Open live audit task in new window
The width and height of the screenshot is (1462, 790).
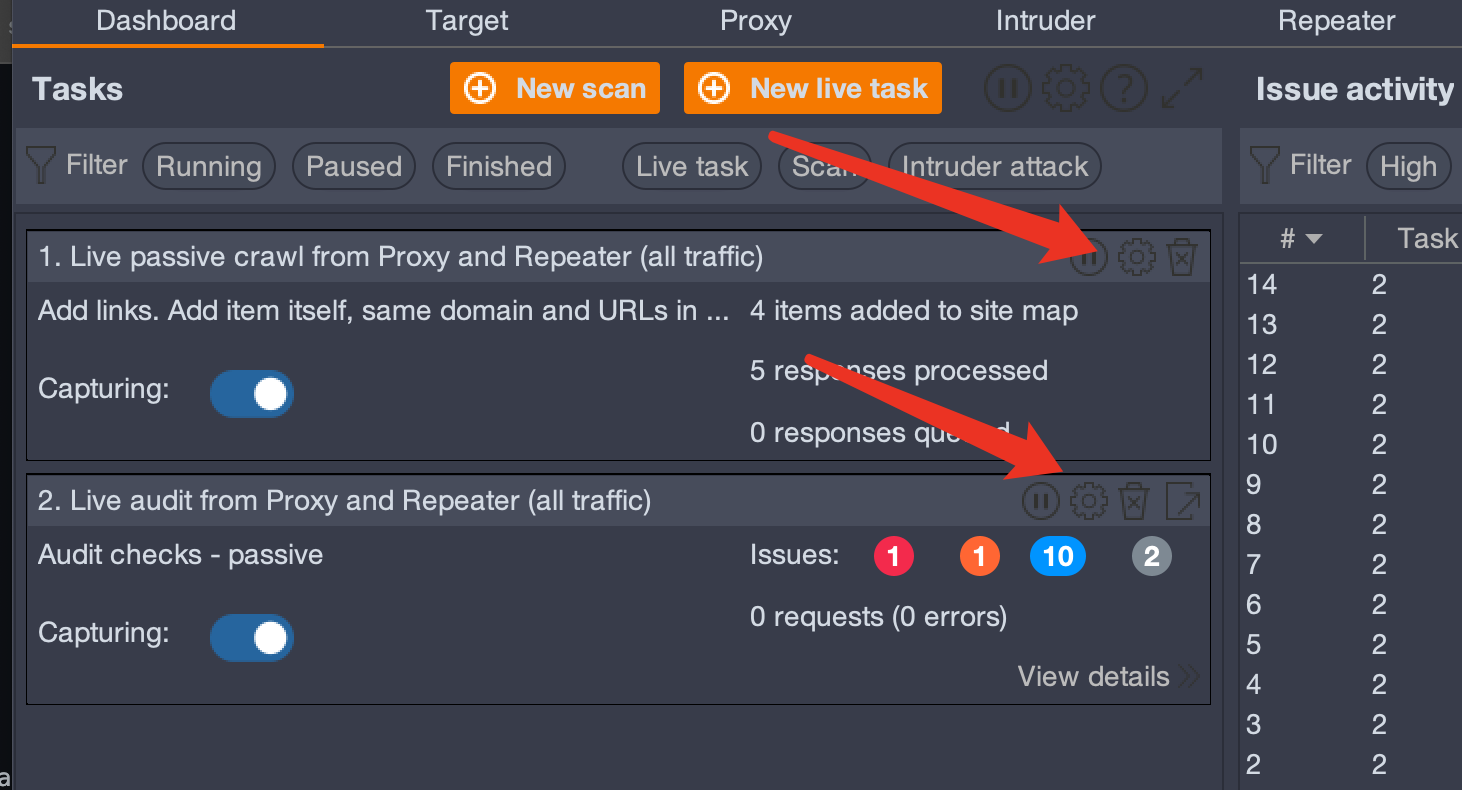[x=1182, y=500]
